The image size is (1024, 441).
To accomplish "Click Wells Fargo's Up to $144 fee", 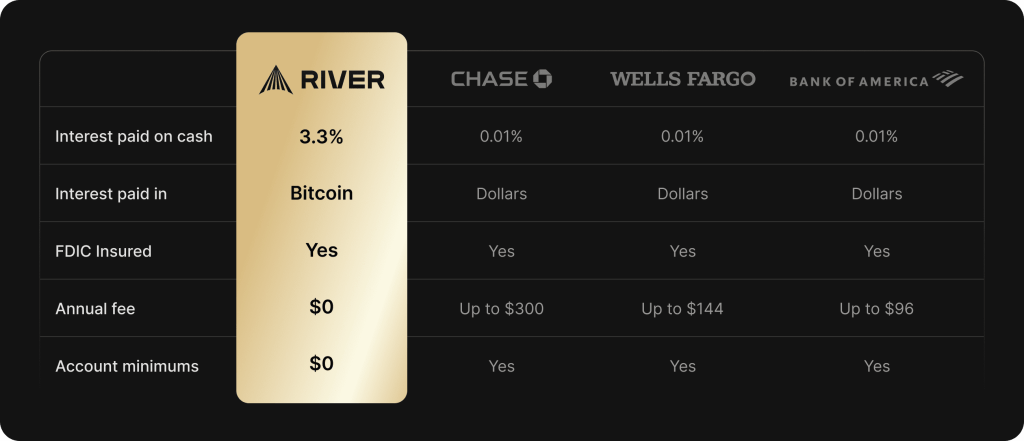I will (x=683, y=309).
